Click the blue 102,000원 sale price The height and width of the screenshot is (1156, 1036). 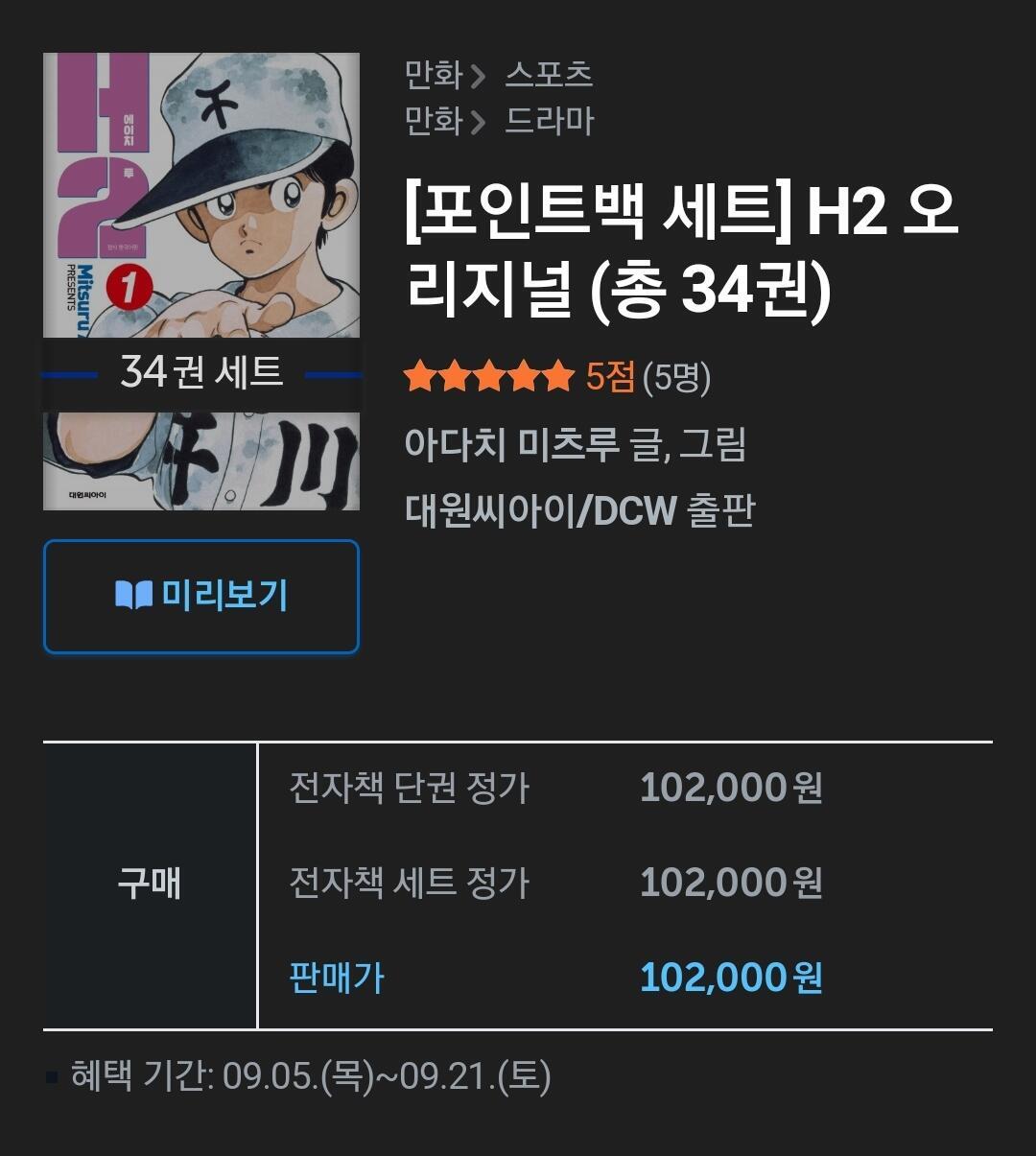pyautogui.click(x=731, y=978)
